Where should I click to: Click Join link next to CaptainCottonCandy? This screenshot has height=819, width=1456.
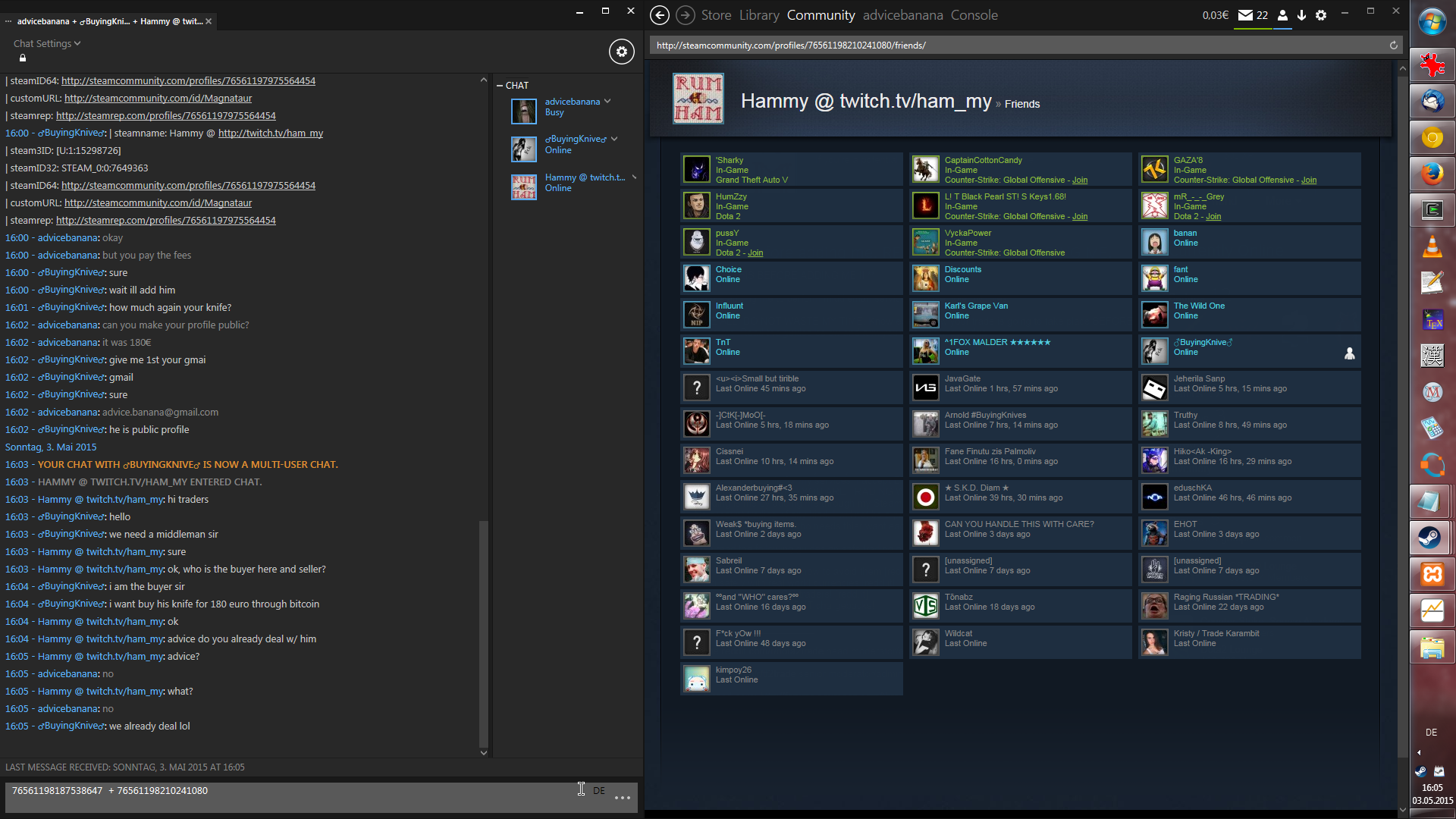coord(1080,180)
